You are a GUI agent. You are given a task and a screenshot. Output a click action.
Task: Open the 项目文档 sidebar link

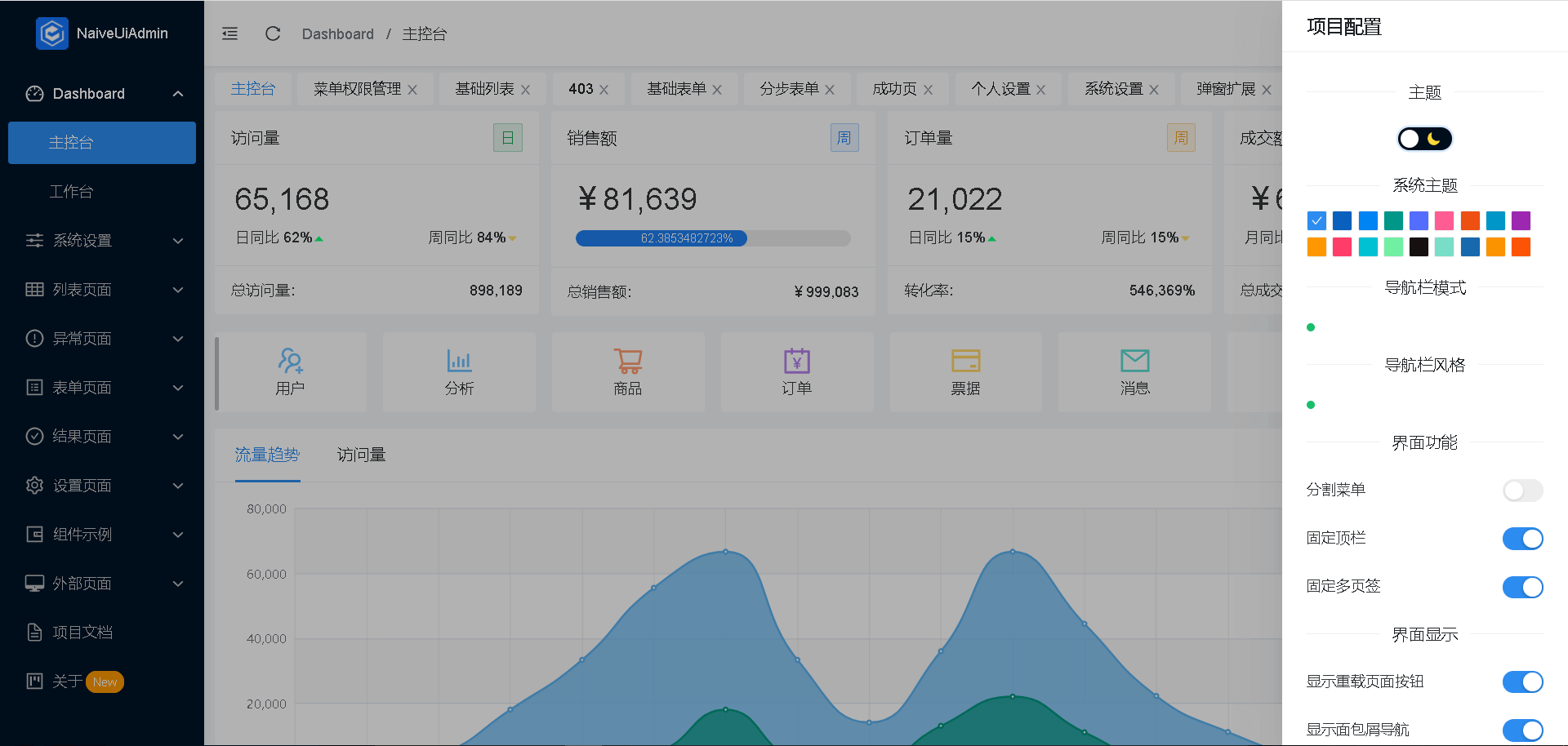coord(82,633)
